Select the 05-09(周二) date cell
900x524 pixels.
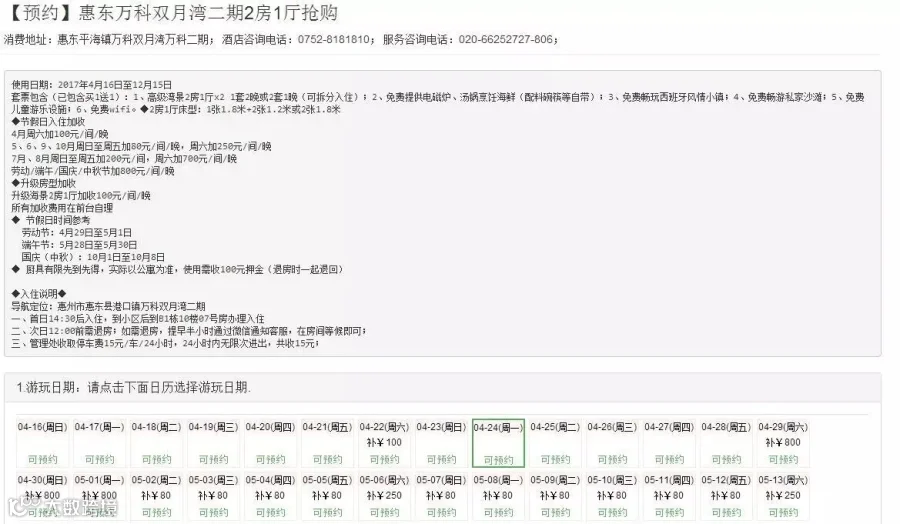click(555, 496)
